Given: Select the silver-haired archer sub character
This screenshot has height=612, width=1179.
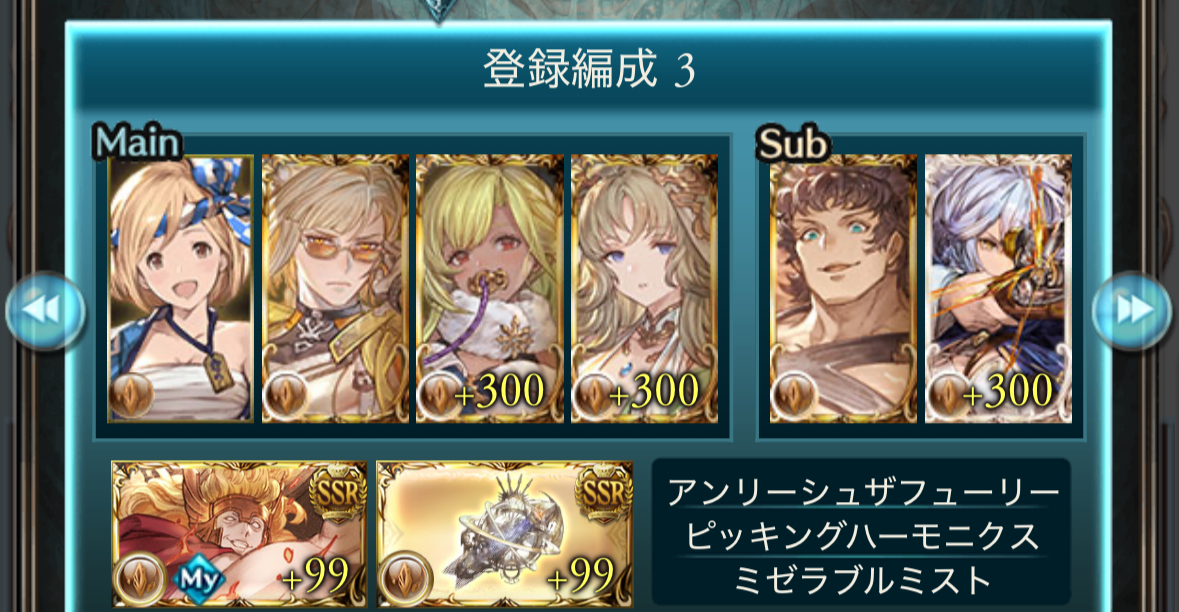Looking at the screenshot, I should (999, 288).
